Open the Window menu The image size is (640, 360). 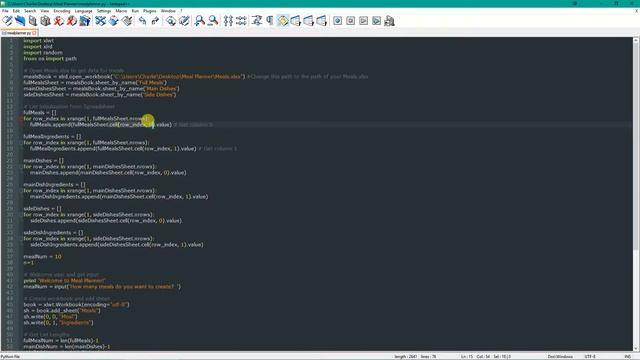pyautogui.click(x=168, y=11)
